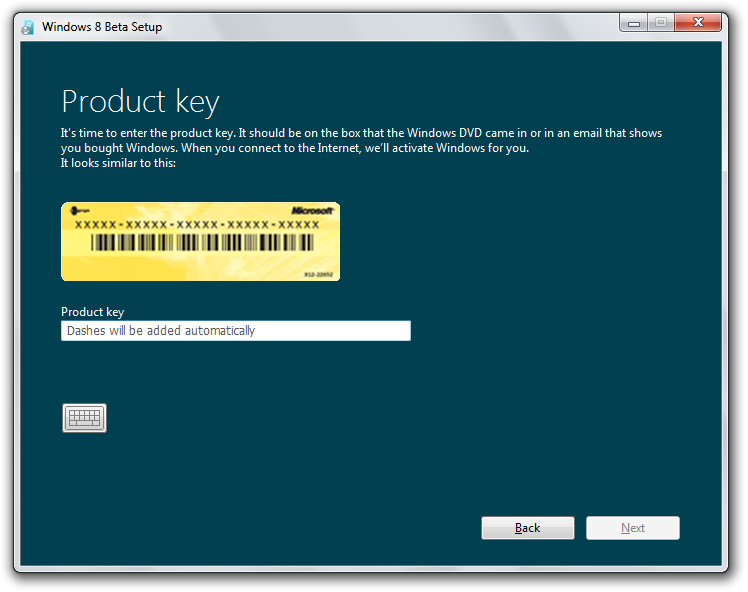This screenshot has width=748, height=592.
Task: Select the 'It looks similar to this:' text
Action: click(118, 163)
